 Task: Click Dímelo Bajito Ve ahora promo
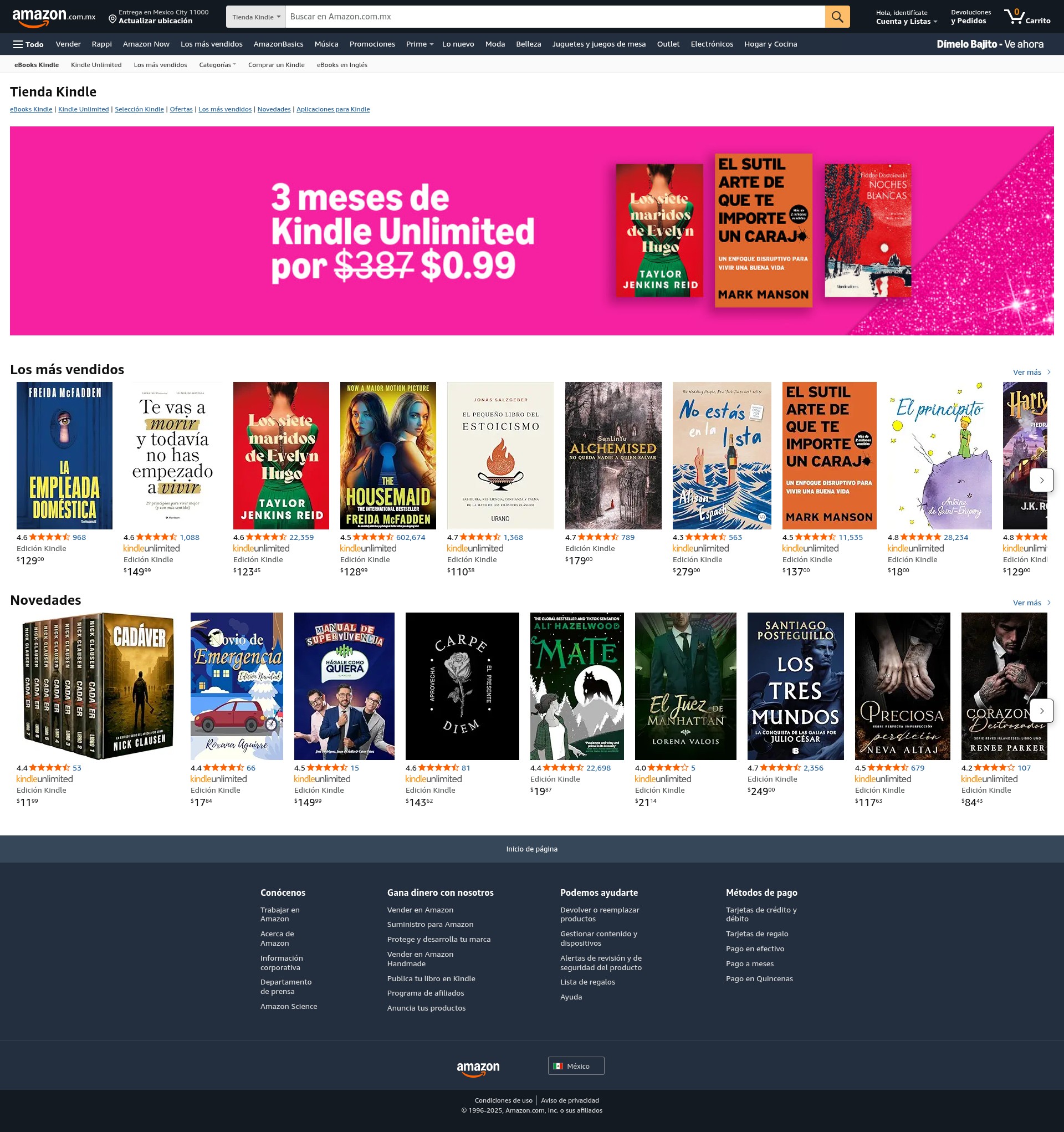pyautogui.click(x=990, y=44)
